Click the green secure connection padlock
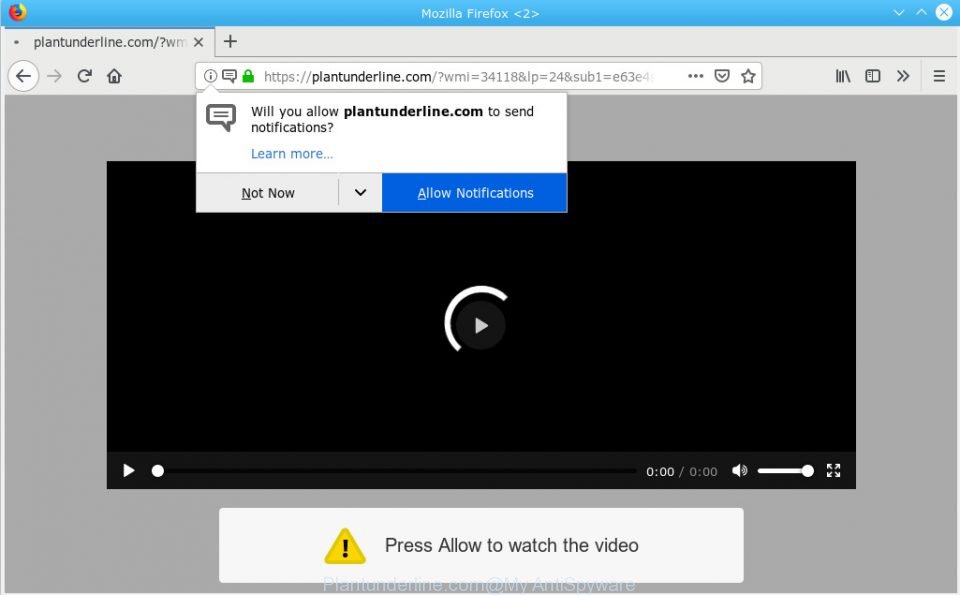Screen dimensions: 960x595 (248, 76)
